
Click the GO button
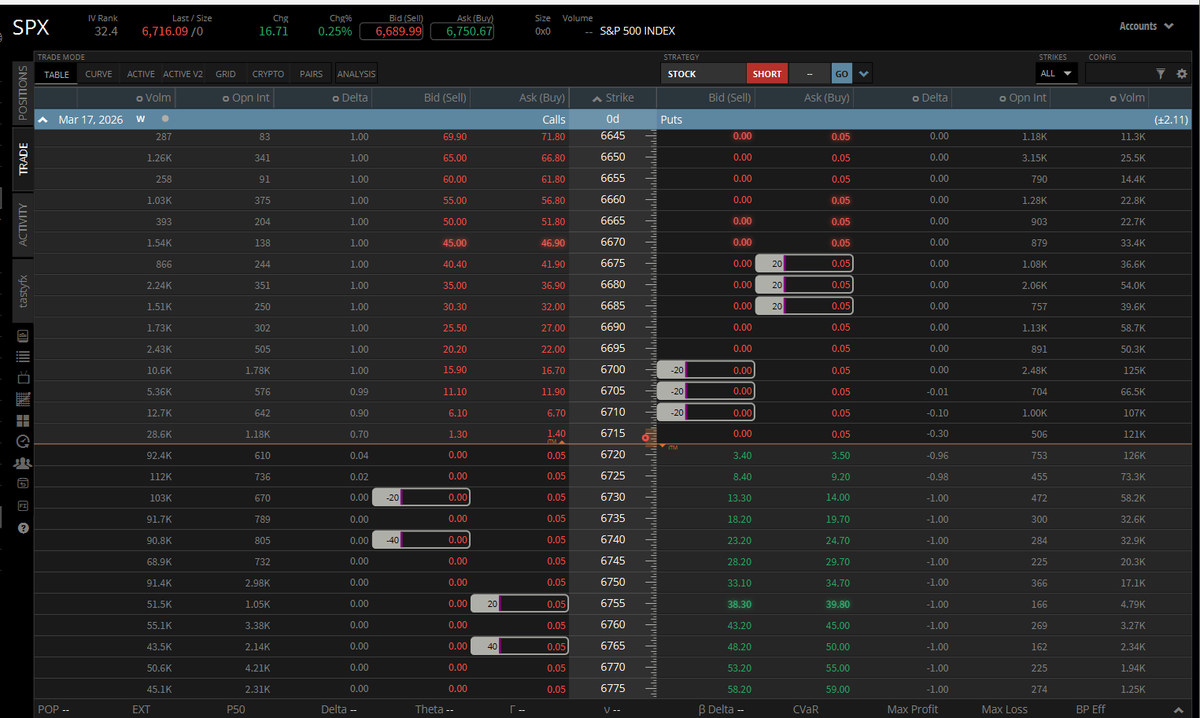tap(841, 74)
